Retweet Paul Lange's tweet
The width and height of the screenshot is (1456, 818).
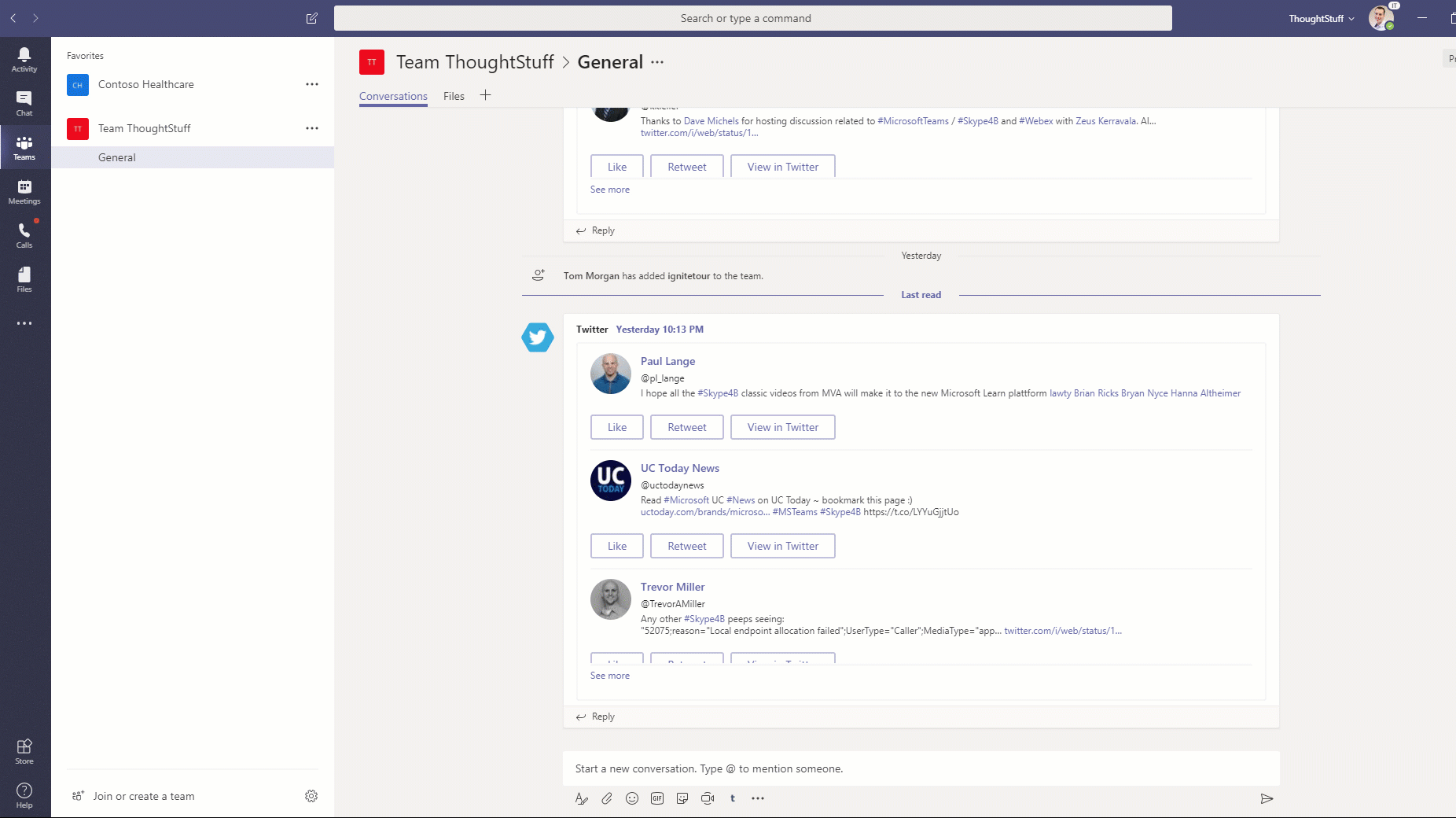point(687,427)
